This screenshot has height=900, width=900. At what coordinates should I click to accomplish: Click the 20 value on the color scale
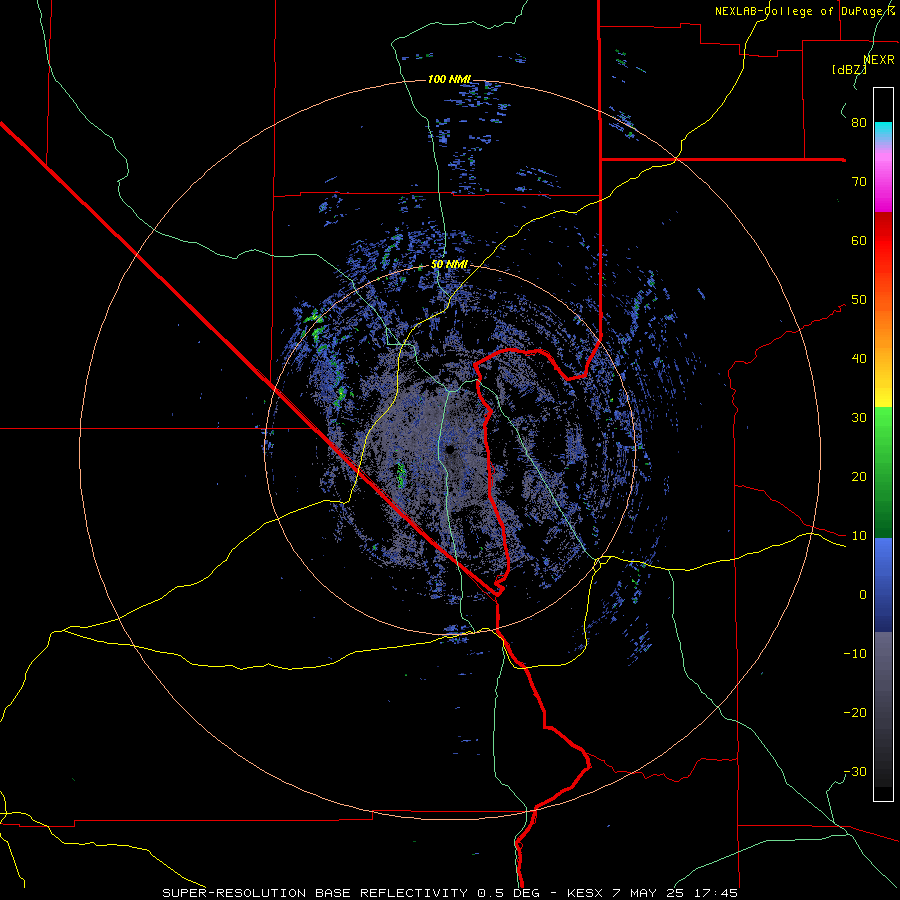[859, 477]
